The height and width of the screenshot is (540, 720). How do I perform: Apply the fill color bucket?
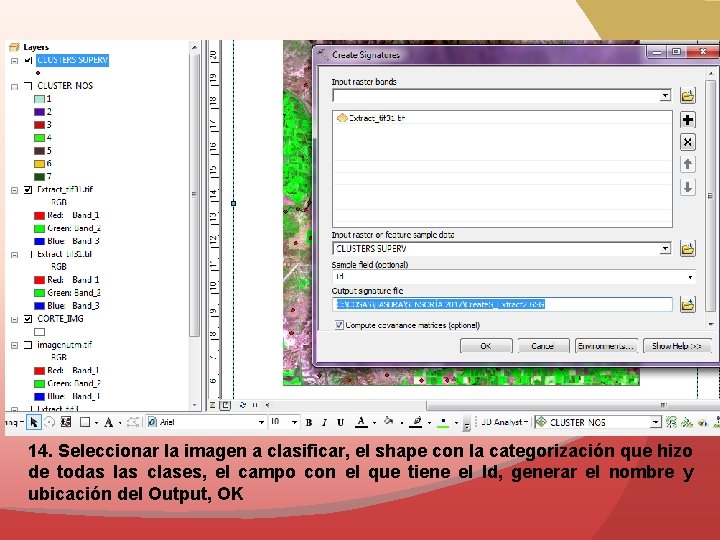[388, 422]
